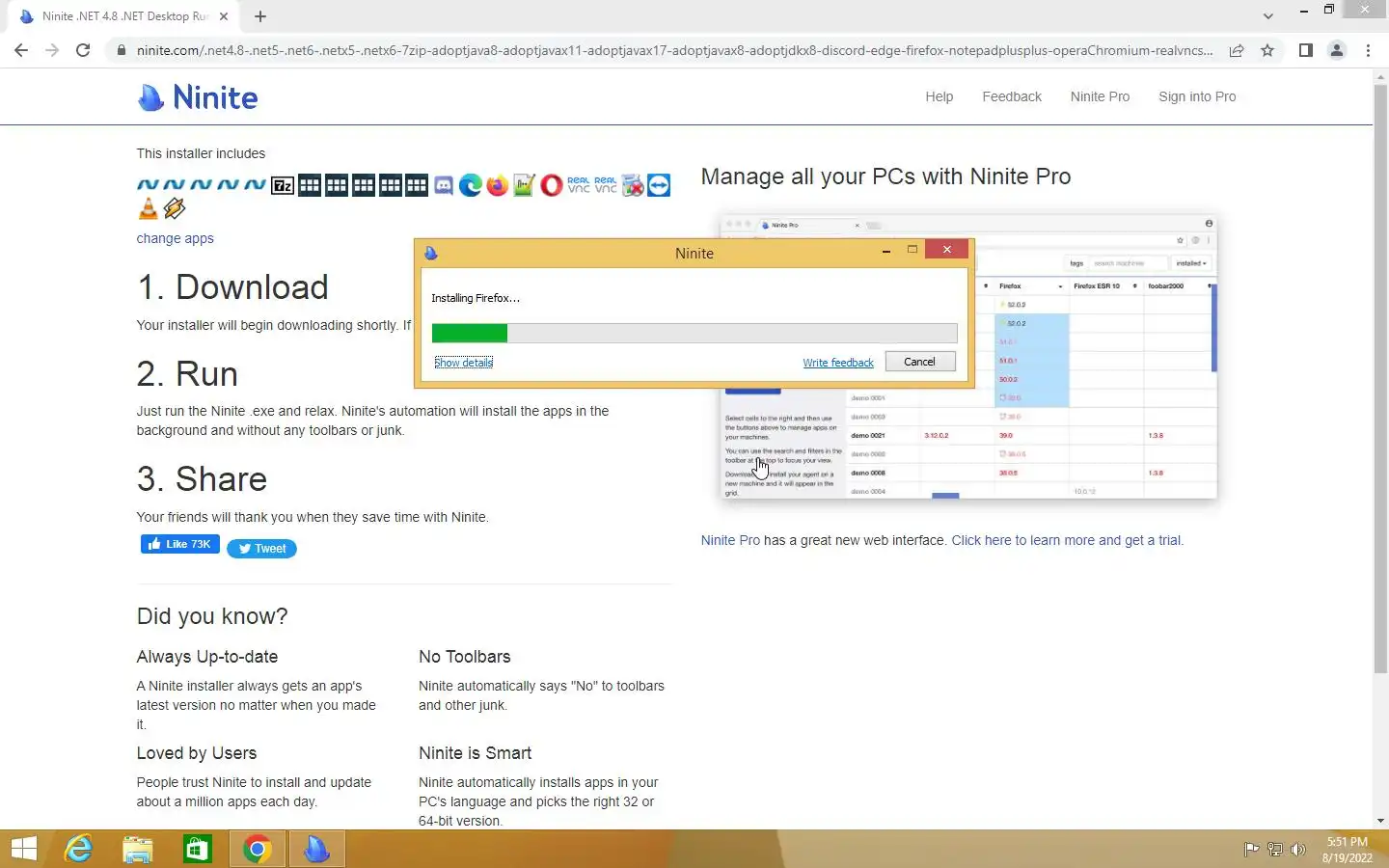Click the Firefox icon in installer list
This screenshot has height=868, width=1389.
pos(498,185)
